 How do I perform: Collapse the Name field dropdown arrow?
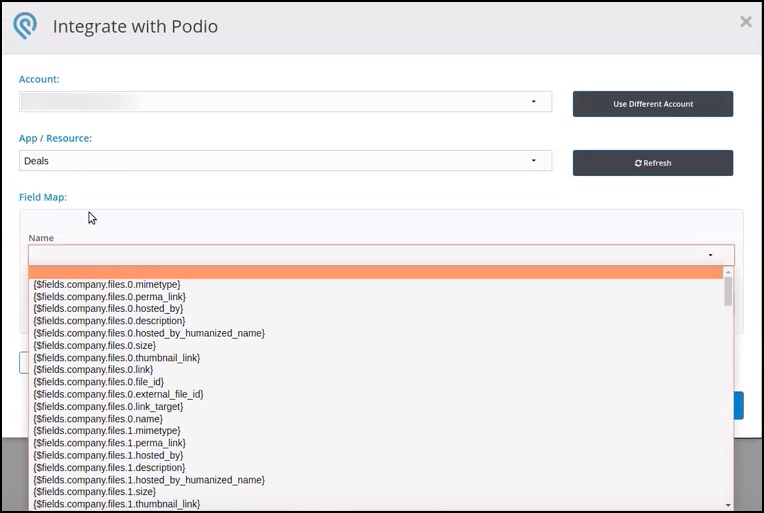point(710,255)
